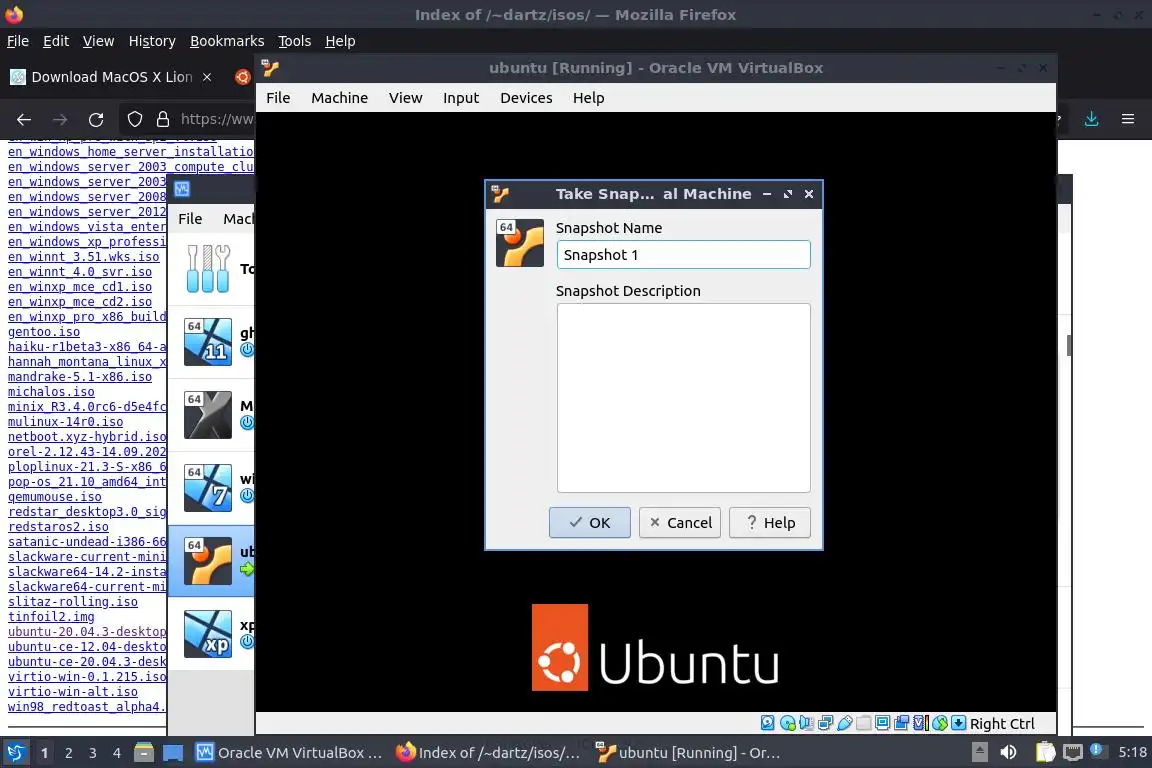Reload the Firefox page
The width and height of the screenshot is (1152, 768).
click(x=96, y=119)
